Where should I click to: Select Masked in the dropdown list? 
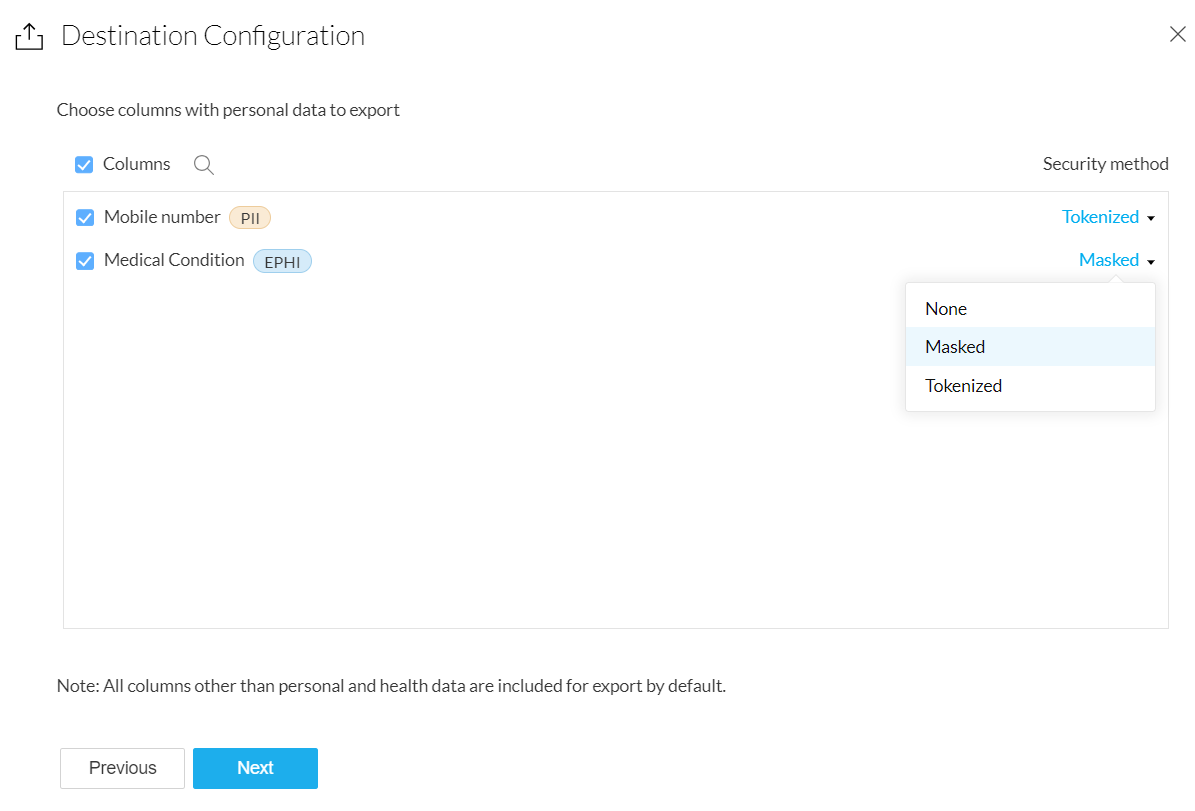click(955, 347)
